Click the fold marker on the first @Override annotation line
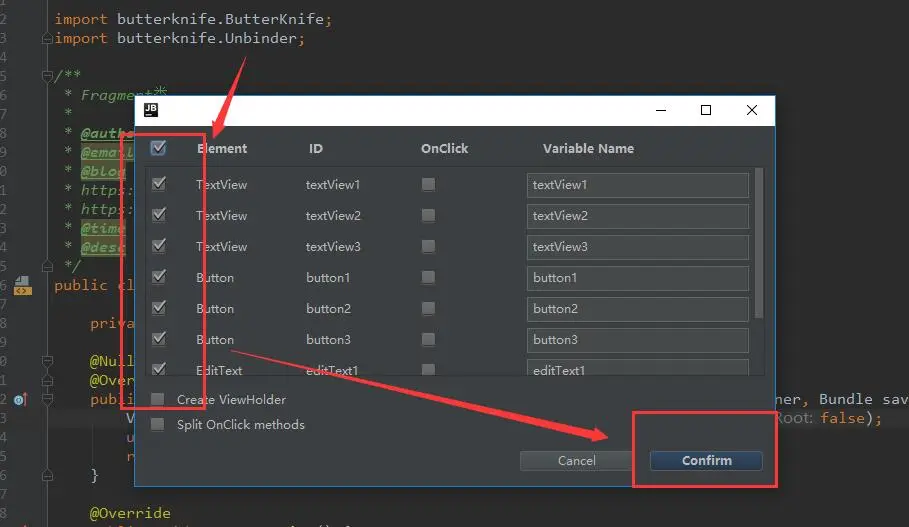 click(48, 380)
